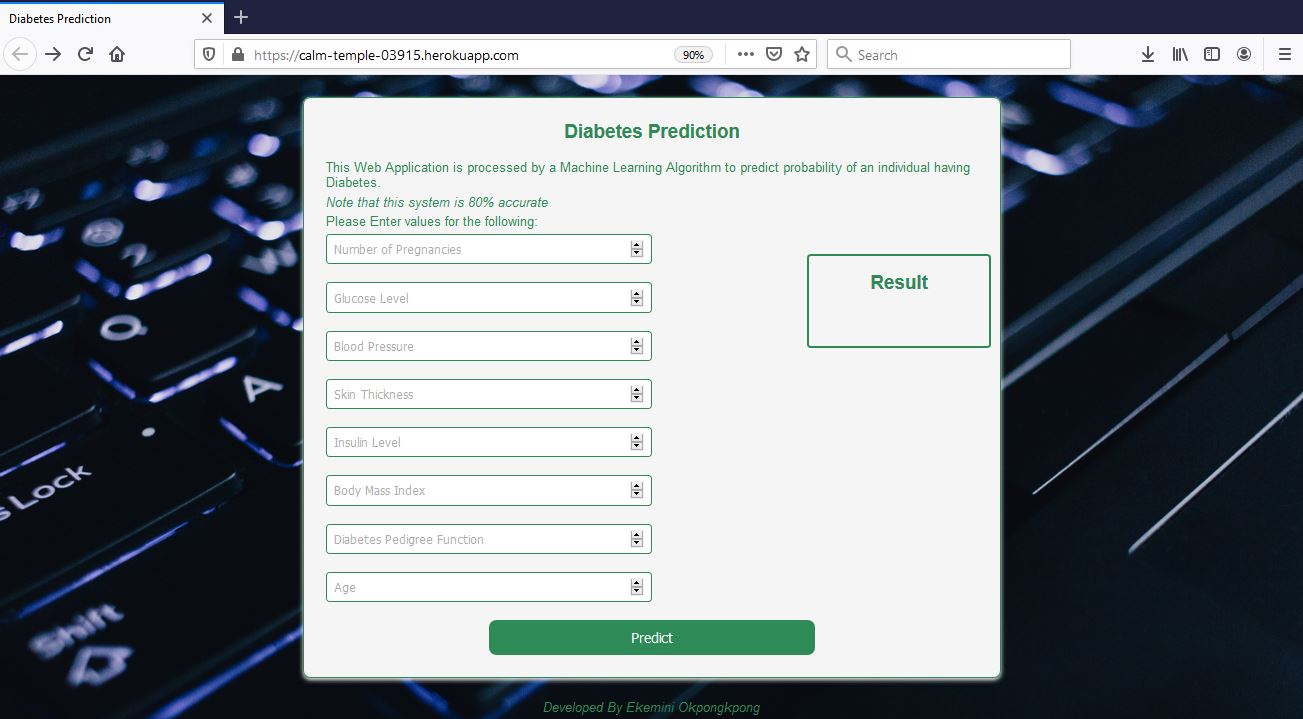Screen dimensions: 1303x719
Task: Click the home icon in toolbar
Action: point(117,54)
